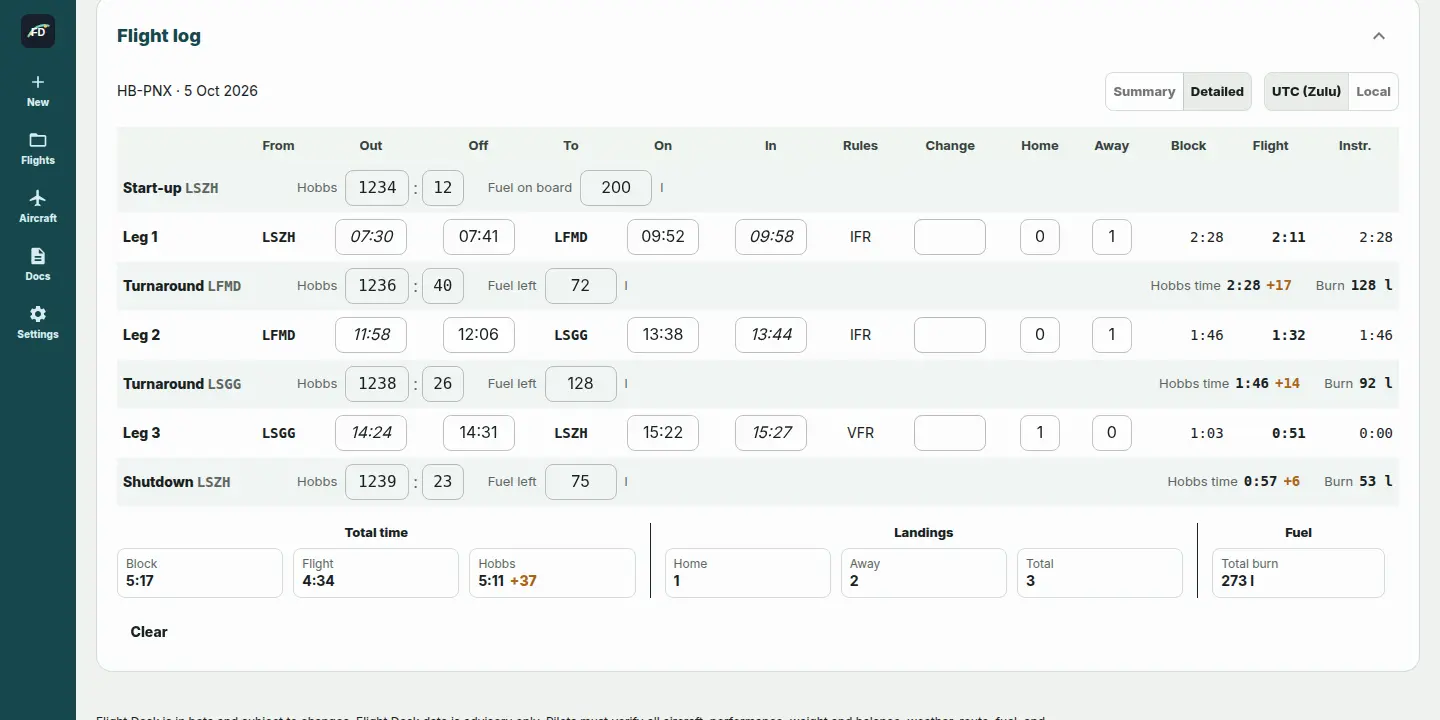Click the Total burn 273 l value
Viewport: 1440px width, 720px height.
click(1238, 580)
